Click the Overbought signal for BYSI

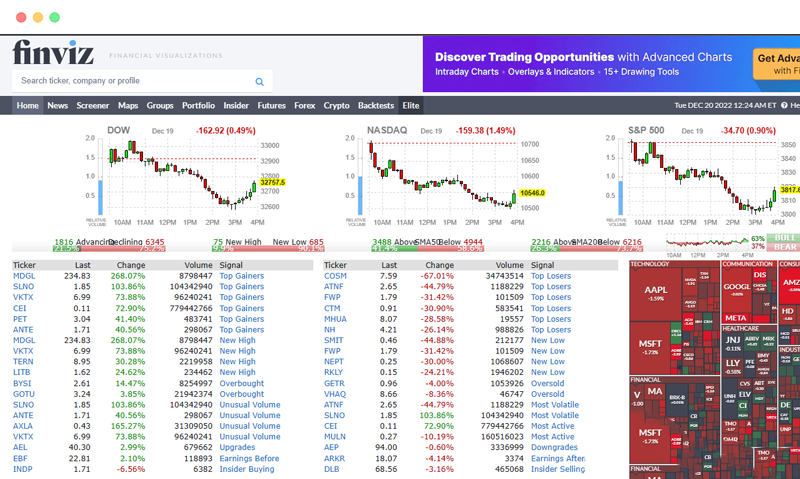pos(242,383)
